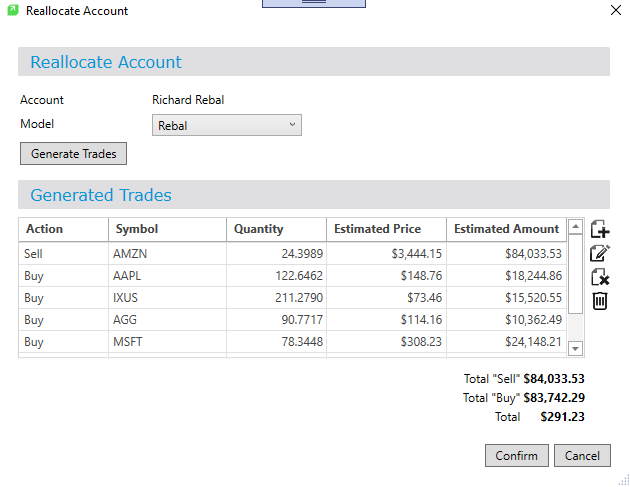Click the Total value $291.23
The width and height of the screenshot is (630, 487).
click(562, 417)
